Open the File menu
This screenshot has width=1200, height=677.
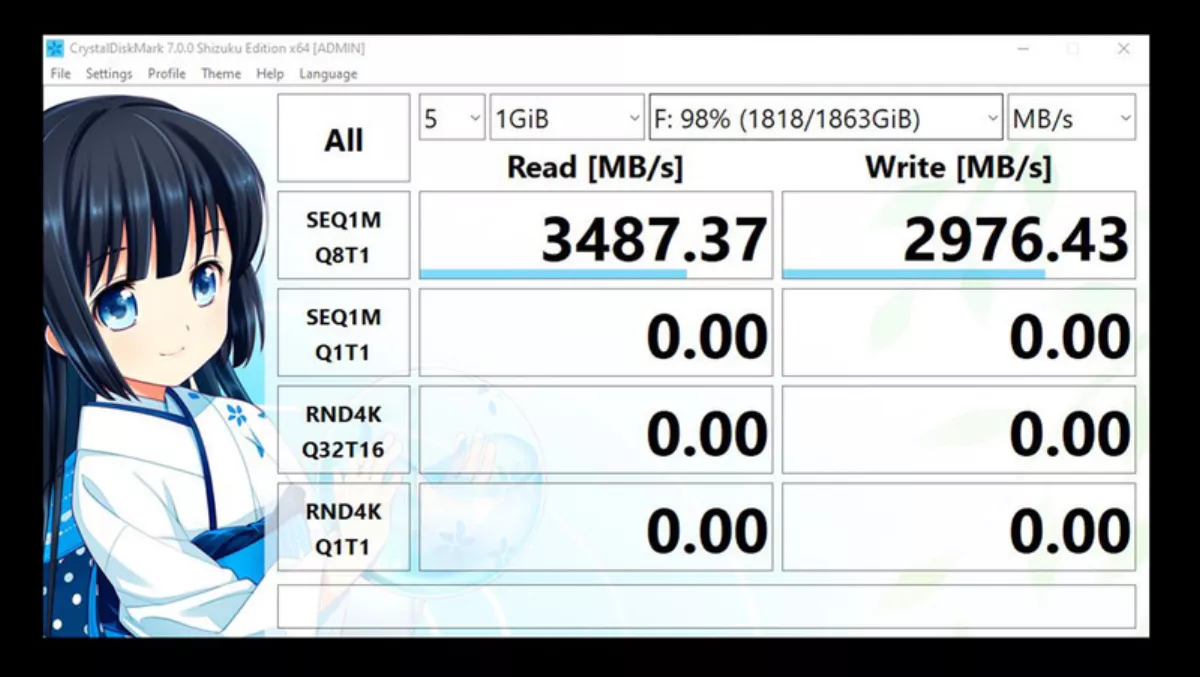click(x=60, y=74)
